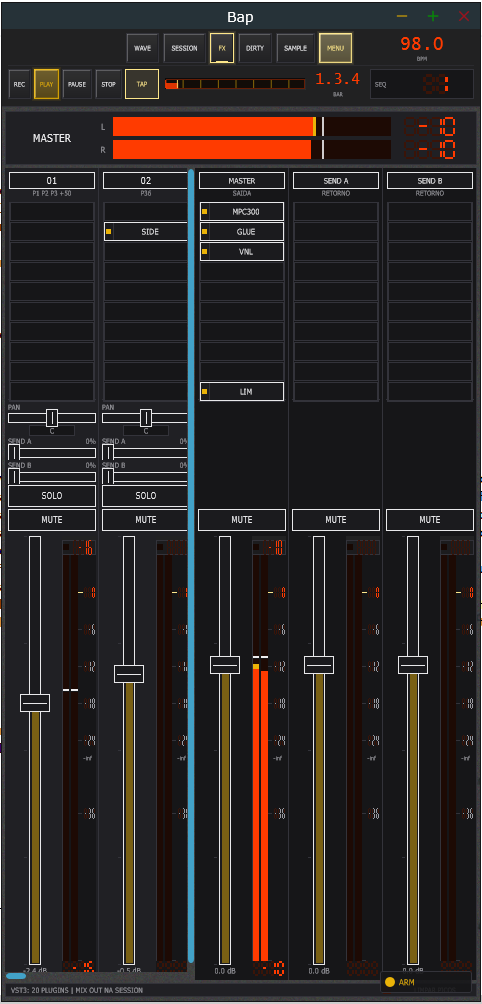
Task: Solo channel 01
Action: tap(52, 496)
